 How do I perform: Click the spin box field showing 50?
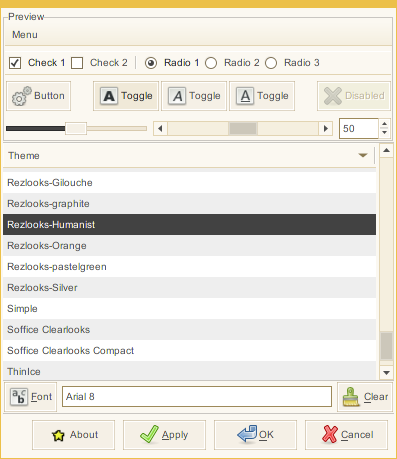click(359, 128)
